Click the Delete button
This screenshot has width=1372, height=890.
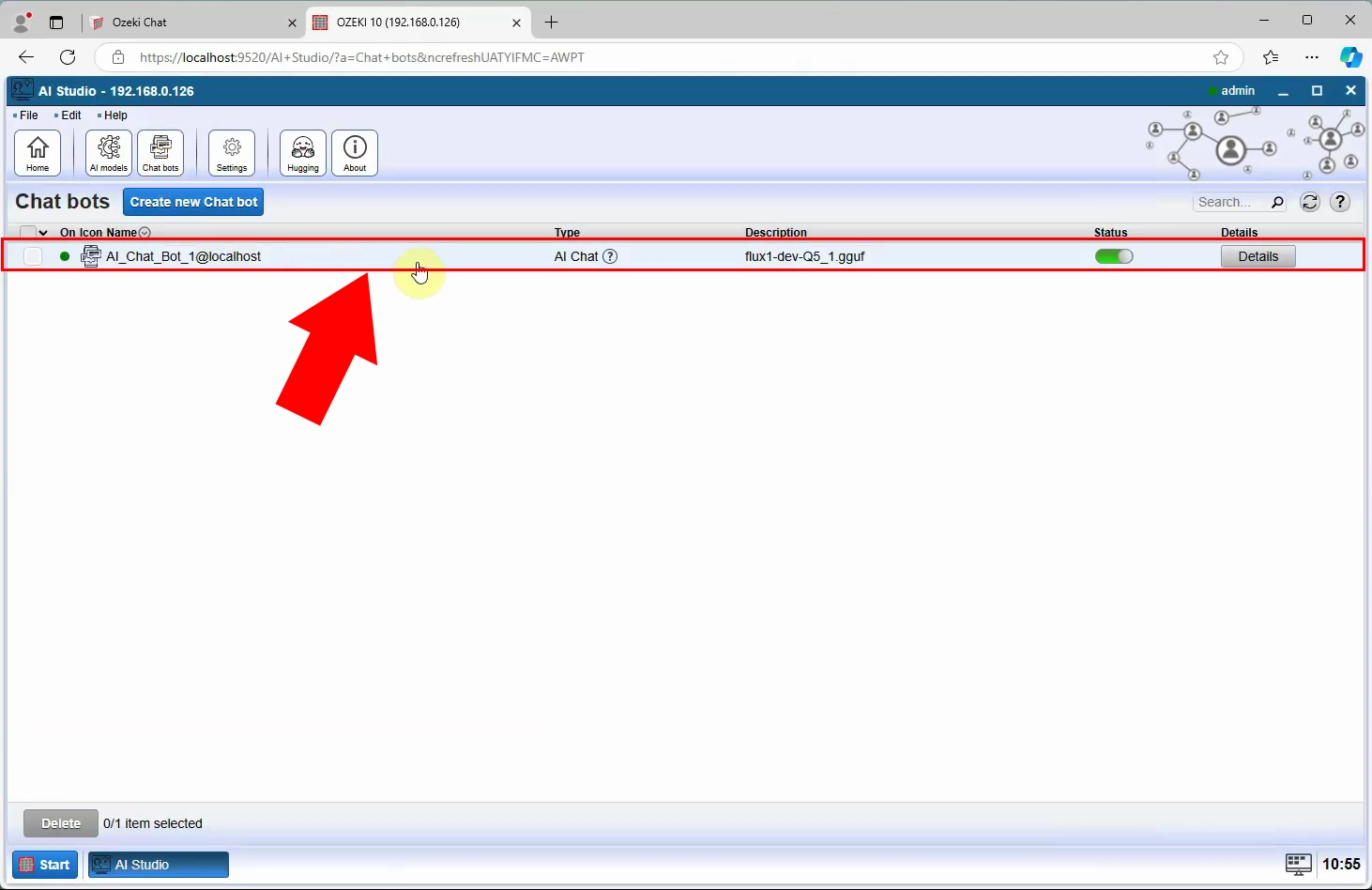(61, 823)
